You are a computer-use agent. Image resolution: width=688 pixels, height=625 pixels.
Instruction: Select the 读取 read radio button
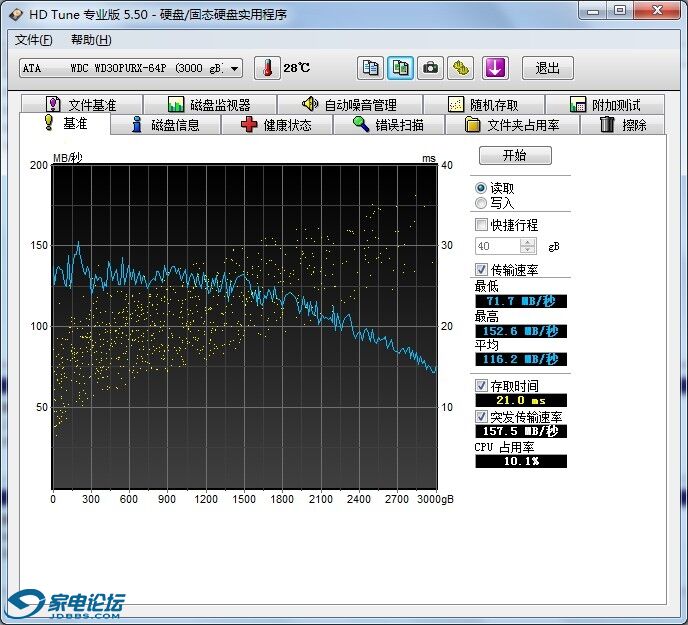pos(481,188)
